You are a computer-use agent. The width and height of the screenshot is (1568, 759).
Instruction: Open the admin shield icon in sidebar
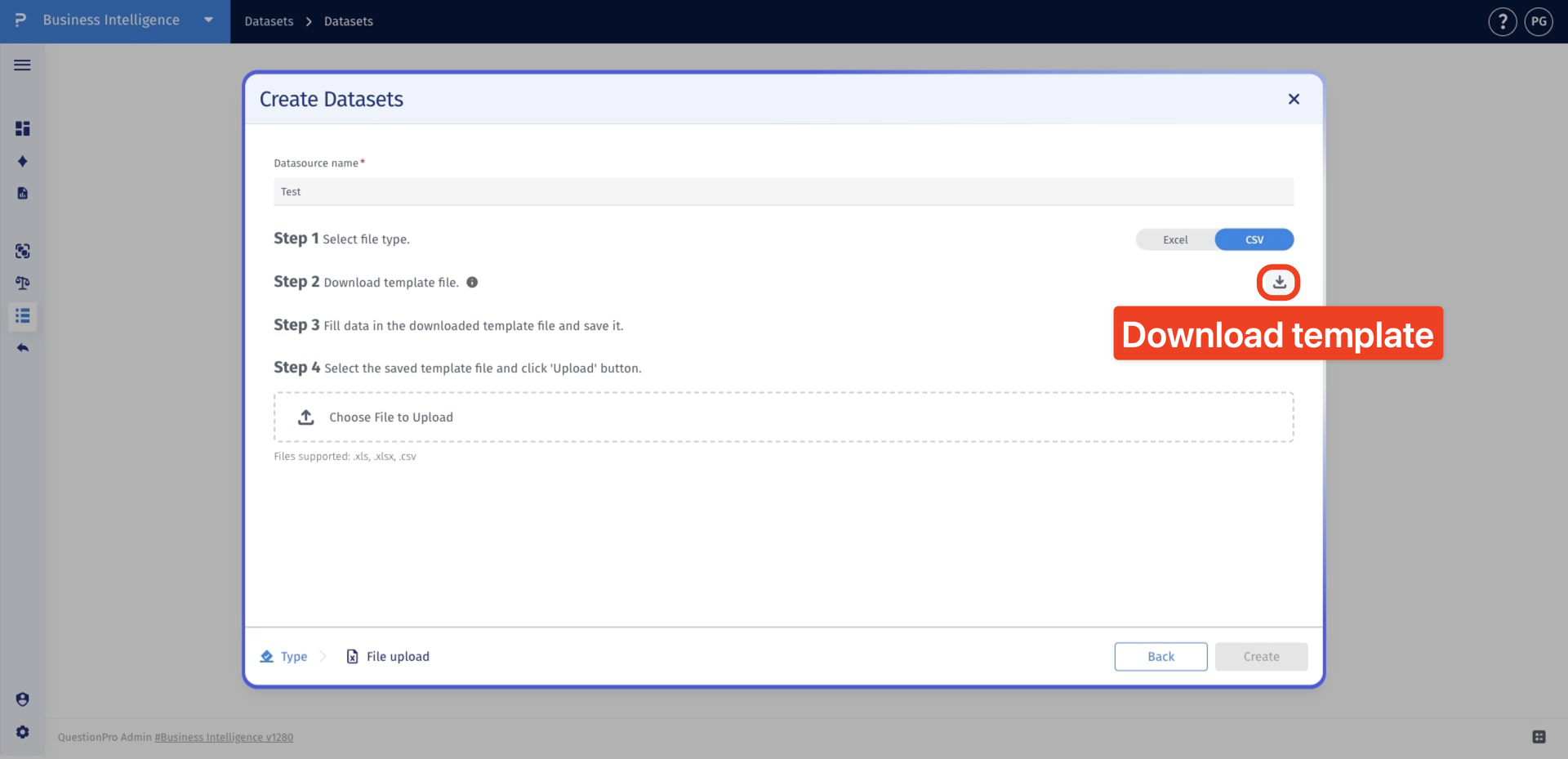[x=22, y=699]
